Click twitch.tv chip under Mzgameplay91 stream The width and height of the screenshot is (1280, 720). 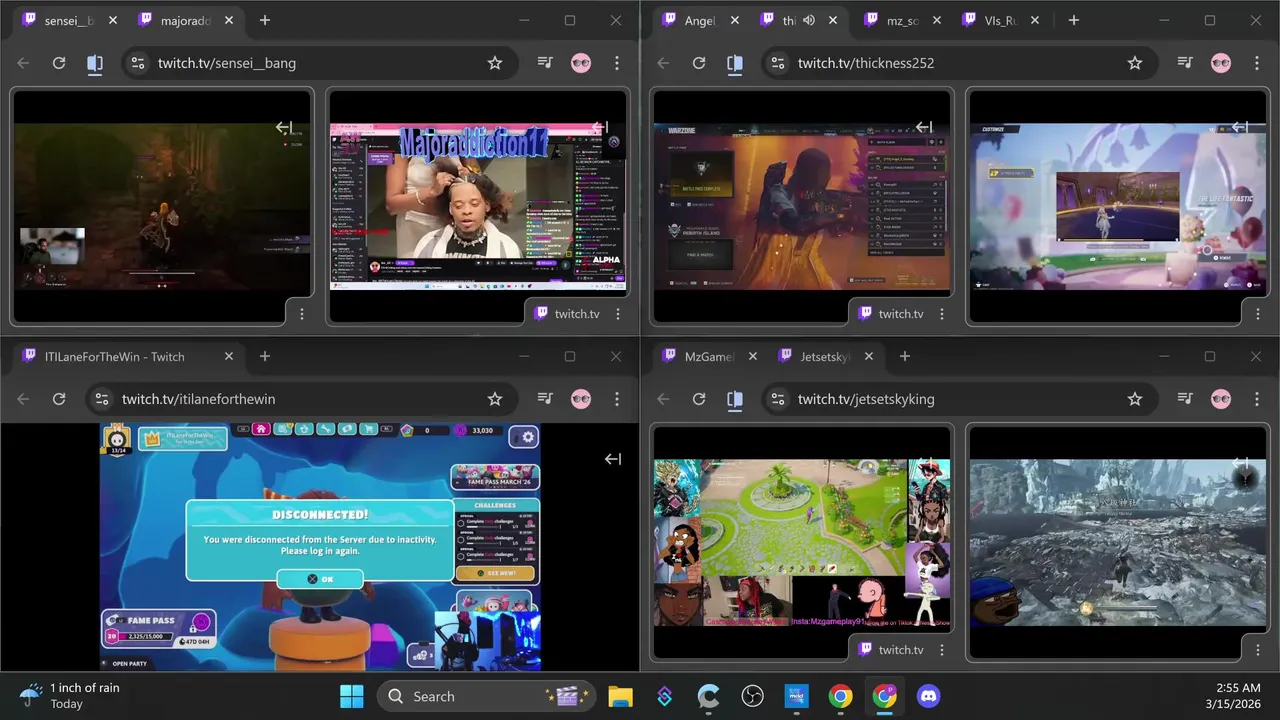890,649
